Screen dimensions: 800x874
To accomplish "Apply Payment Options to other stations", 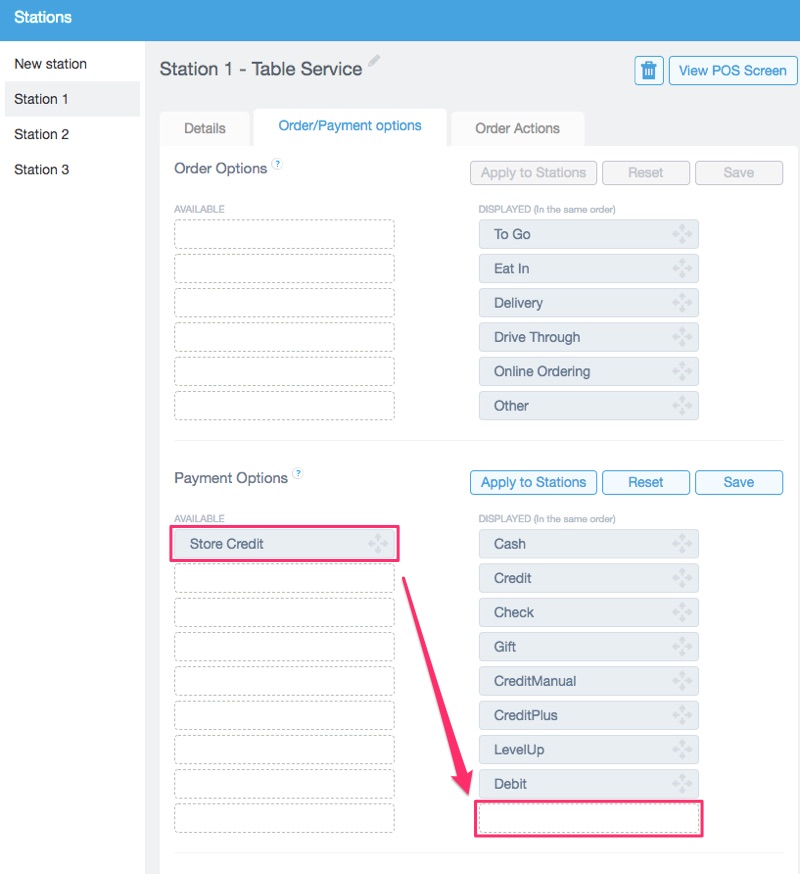I will coord(533,482).
